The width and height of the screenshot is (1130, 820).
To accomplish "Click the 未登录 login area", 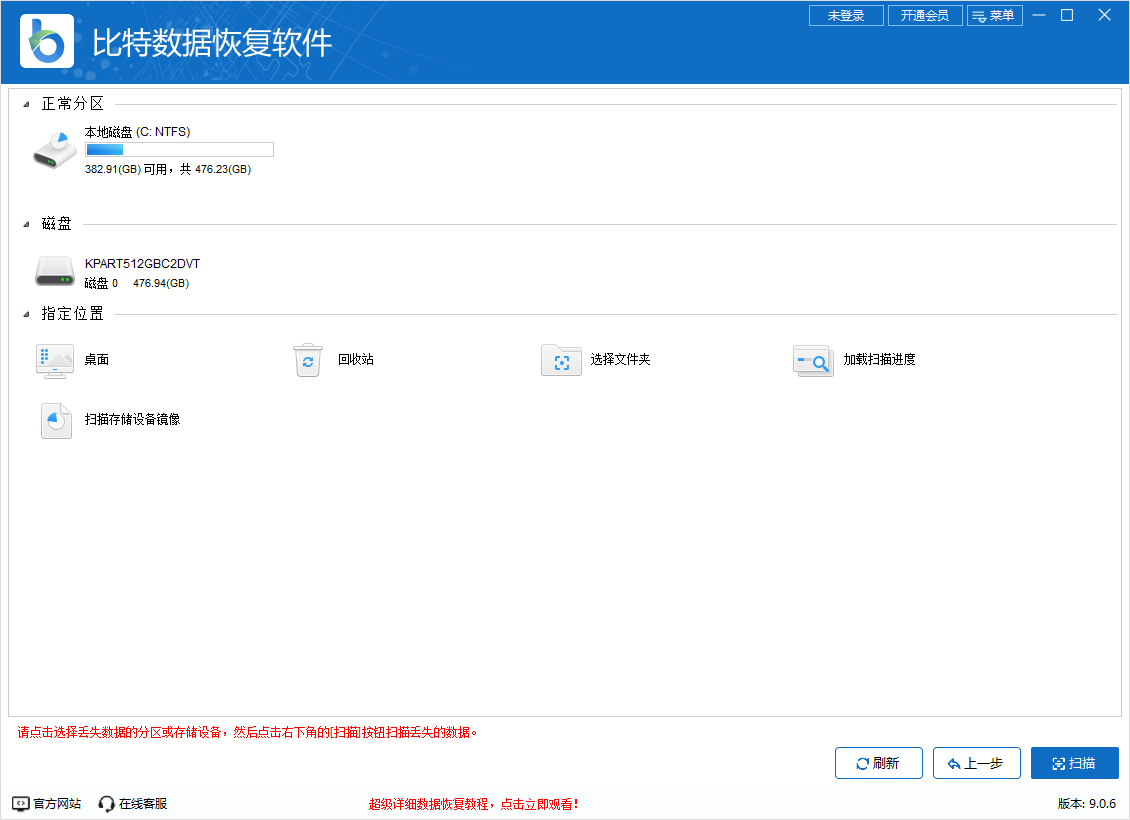I will [846, 15].
